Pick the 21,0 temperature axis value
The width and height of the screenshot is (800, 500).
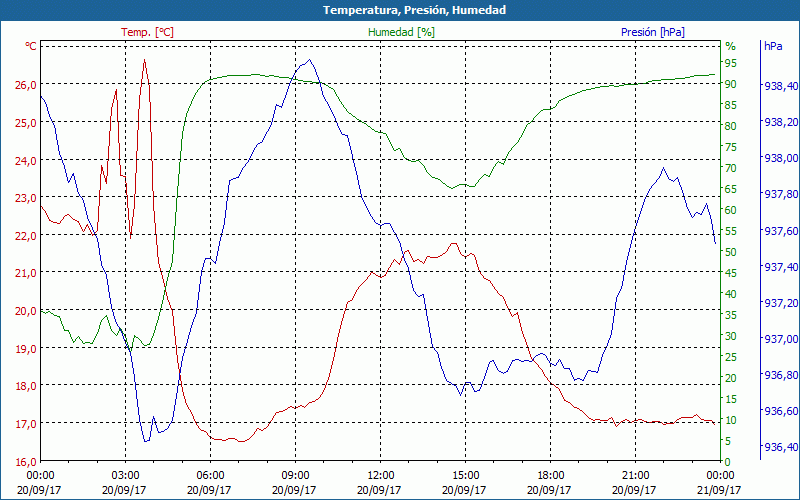tap(25, 273)
